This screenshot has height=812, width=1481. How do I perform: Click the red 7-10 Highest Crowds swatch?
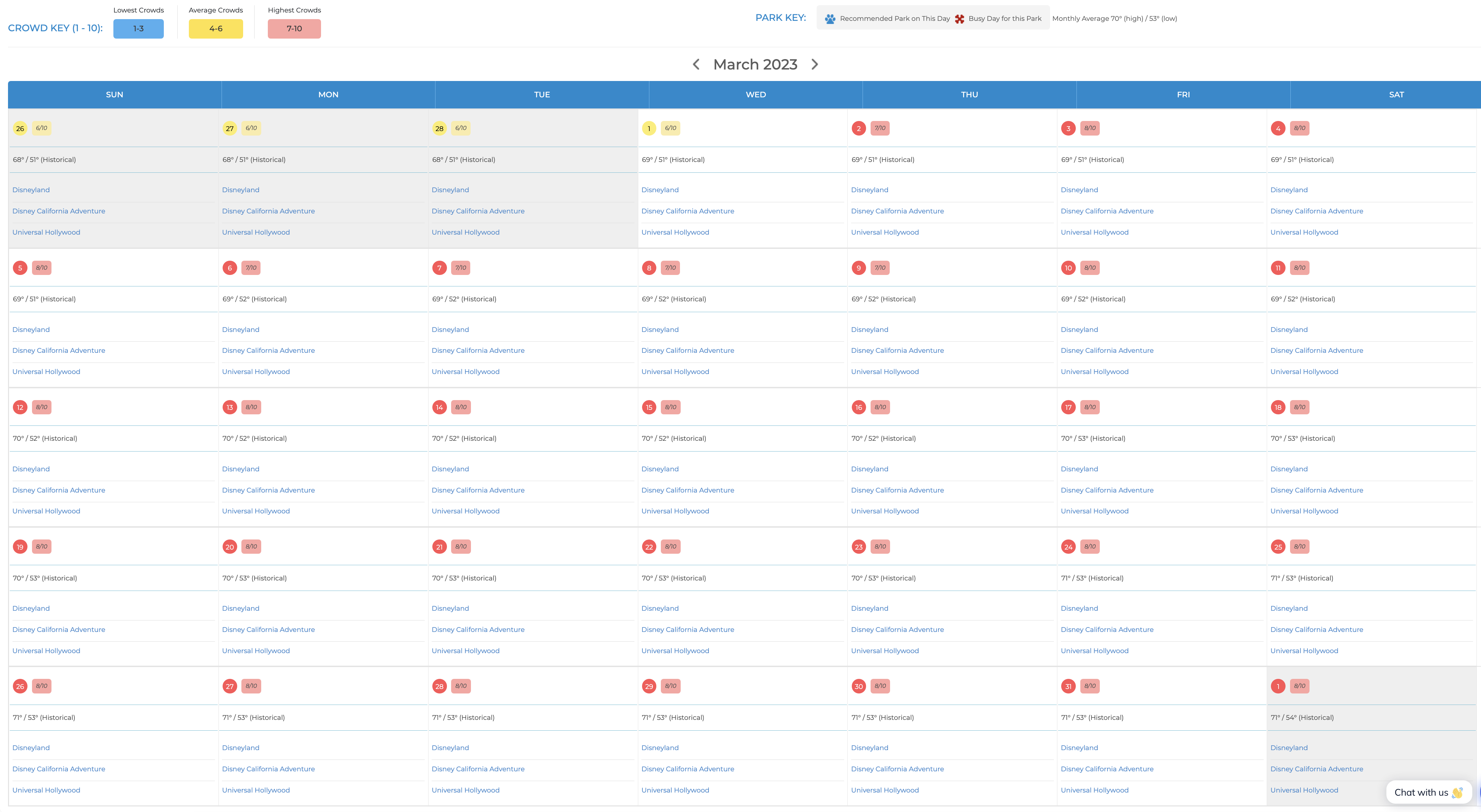(x=294, y=29)
